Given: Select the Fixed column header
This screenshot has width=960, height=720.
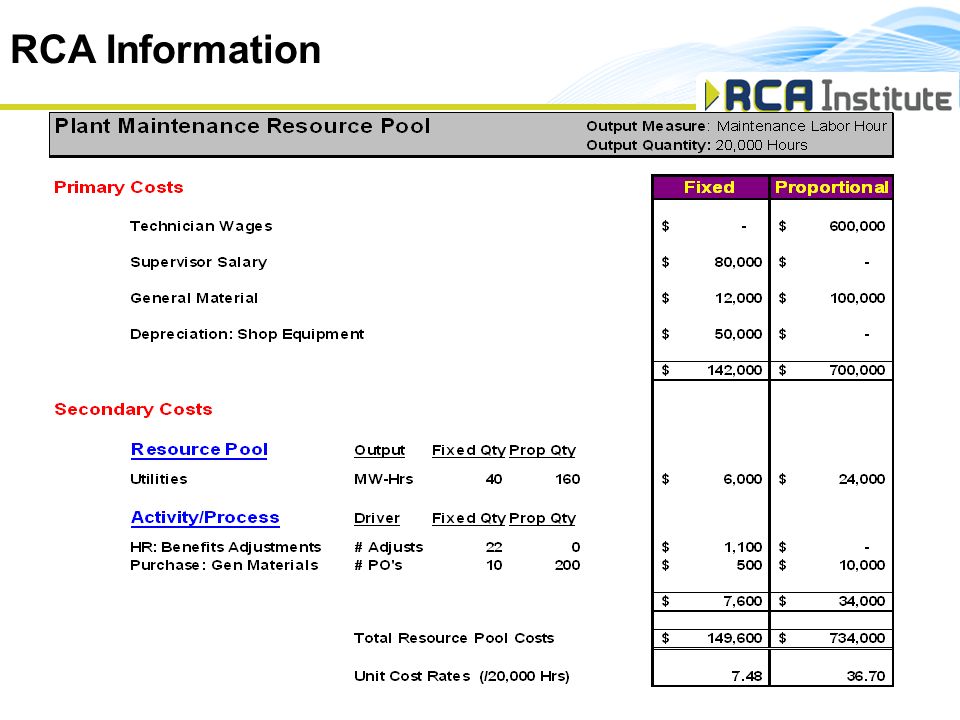Looking at the screenshot, I should (709, 187).
